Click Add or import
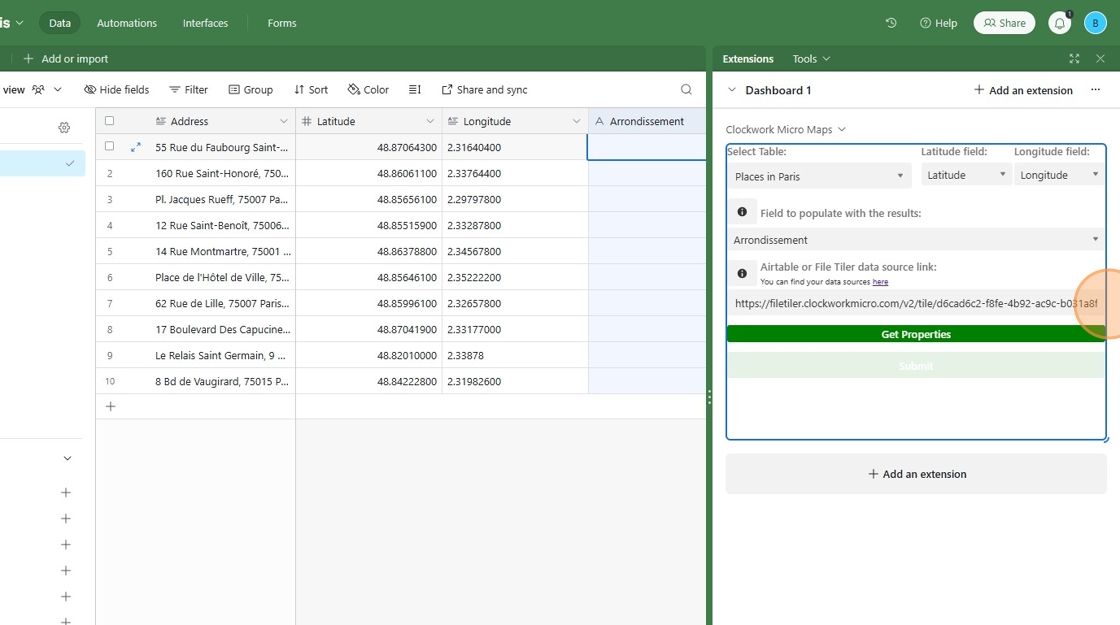 pos(66,59)
